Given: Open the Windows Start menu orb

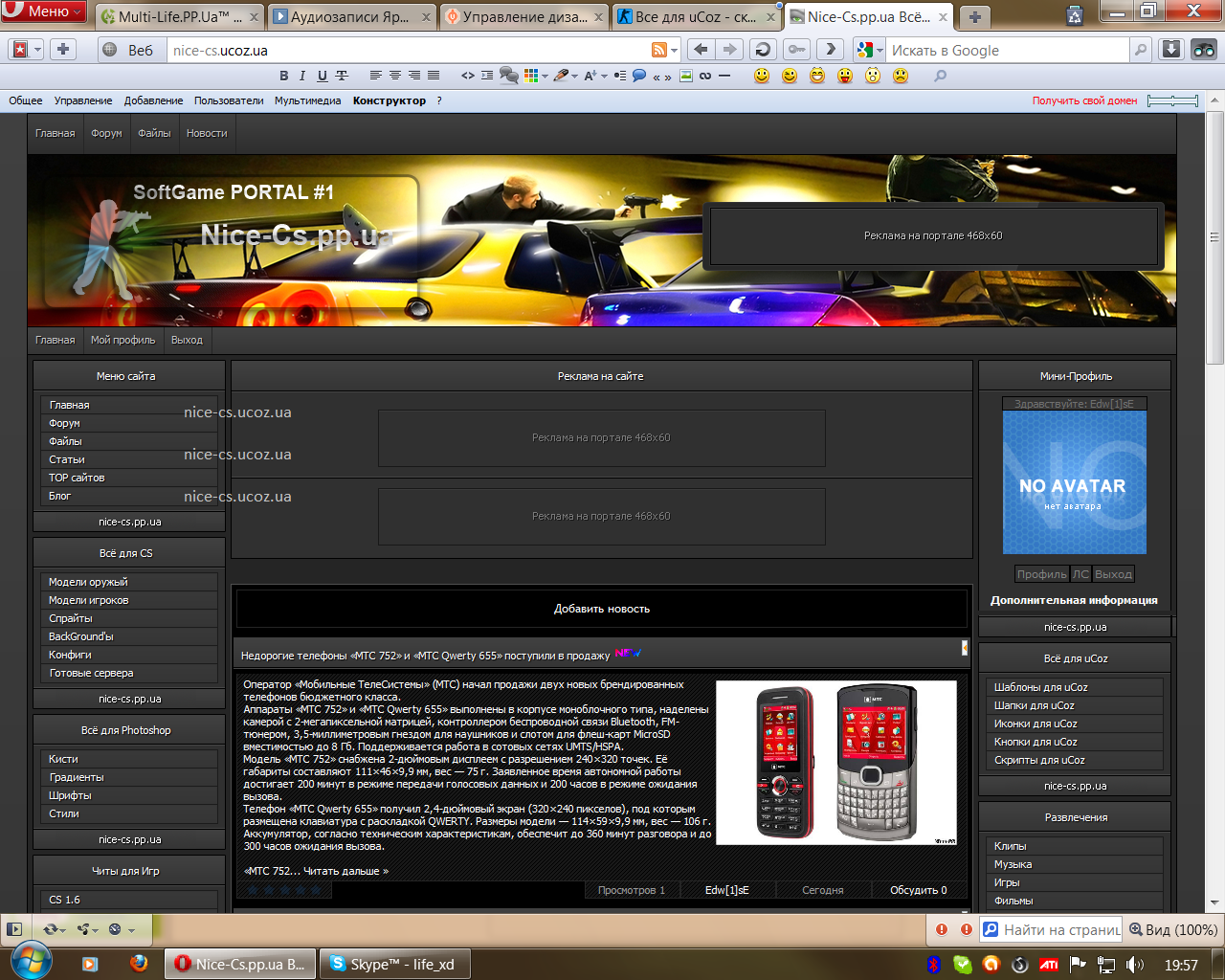Looking at the screenshot, I should tap(32, 962).
